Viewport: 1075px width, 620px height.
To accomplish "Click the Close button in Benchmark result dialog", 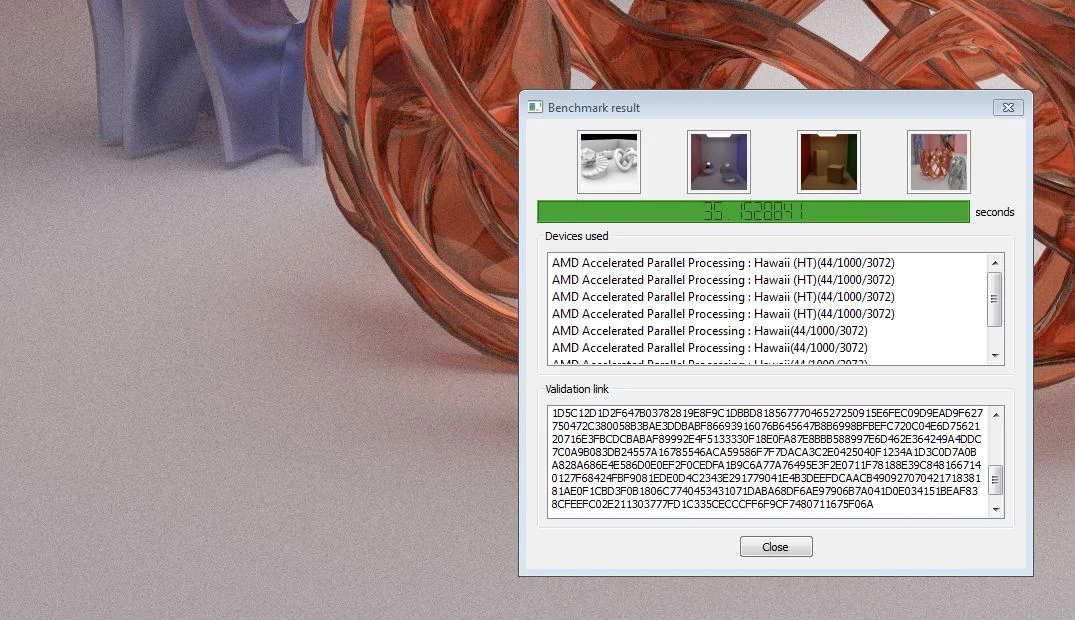I will pyautogui.click(x=776, y=547).
